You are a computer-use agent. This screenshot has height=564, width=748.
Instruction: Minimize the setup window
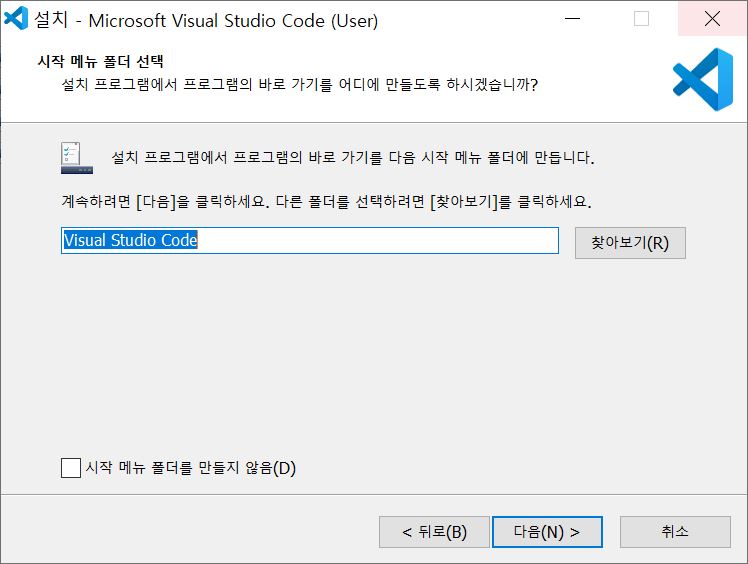572,19
